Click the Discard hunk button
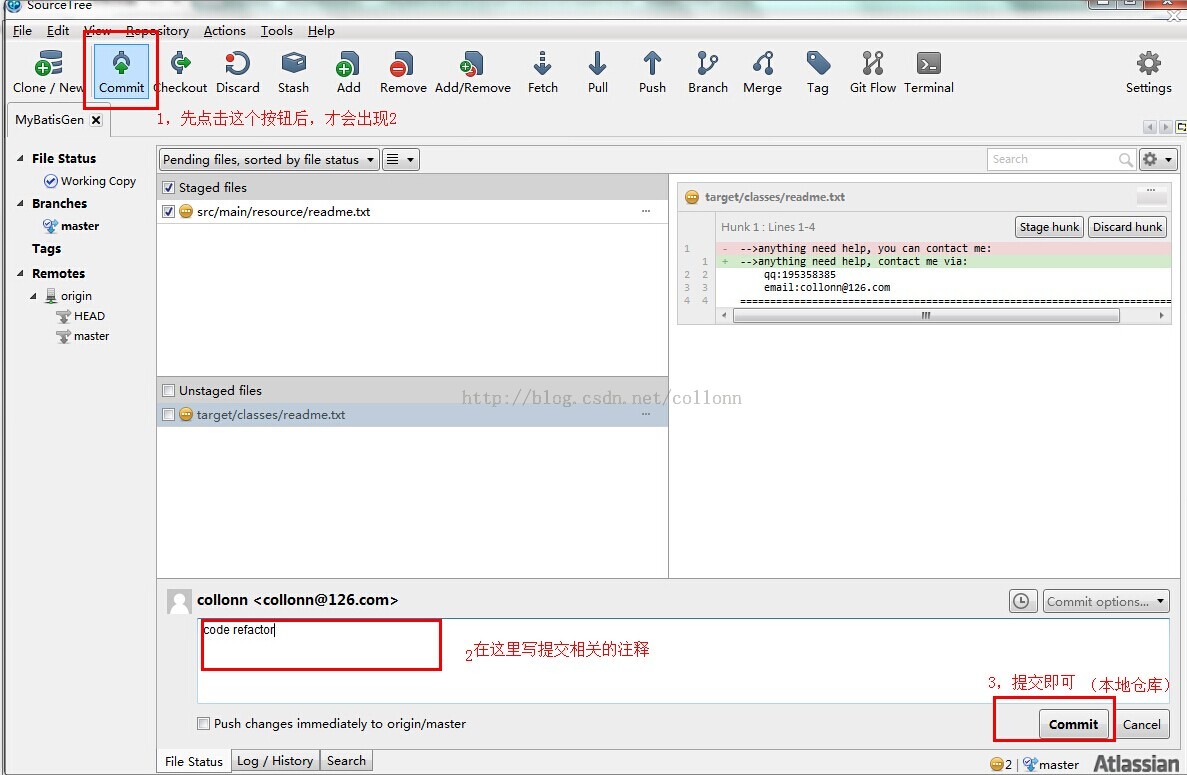1187x775 pixels. [x=1127, y=227]
